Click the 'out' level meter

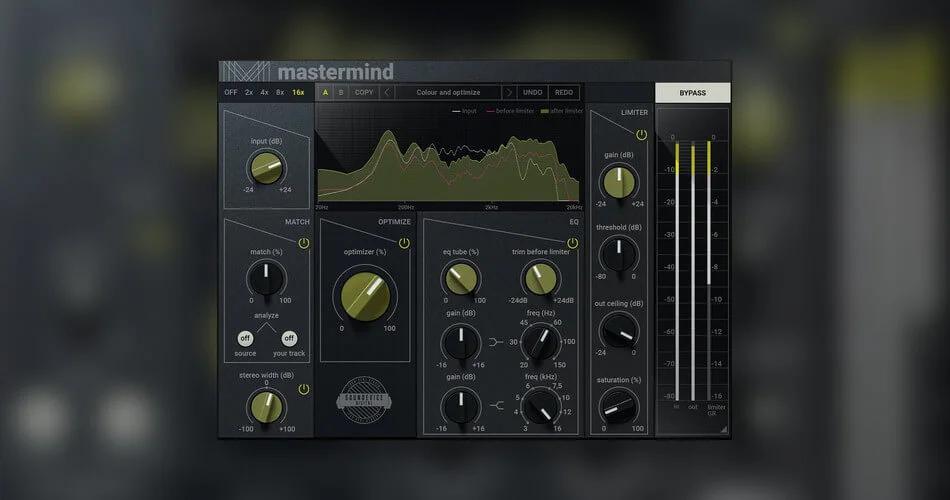[693, 271]
